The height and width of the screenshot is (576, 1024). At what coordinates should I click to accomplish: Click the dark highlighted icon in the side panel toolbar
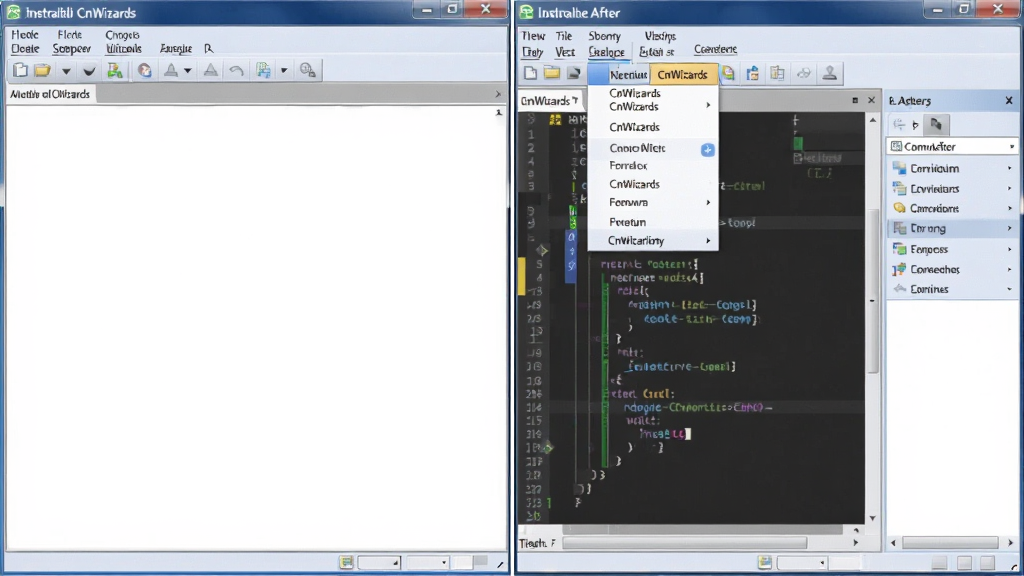click(x=936, y=124)
